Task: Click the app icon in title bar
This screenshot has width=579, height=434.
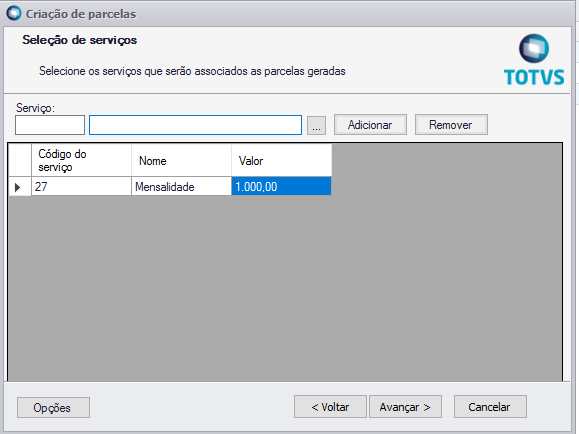Action: tap(14, 13)
